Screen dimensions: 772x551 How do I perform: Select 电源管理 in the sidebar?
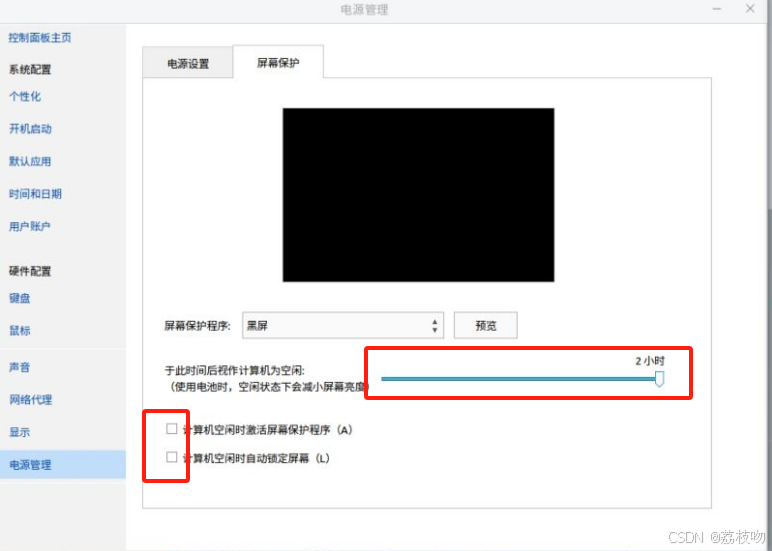(x=63, y=464)
